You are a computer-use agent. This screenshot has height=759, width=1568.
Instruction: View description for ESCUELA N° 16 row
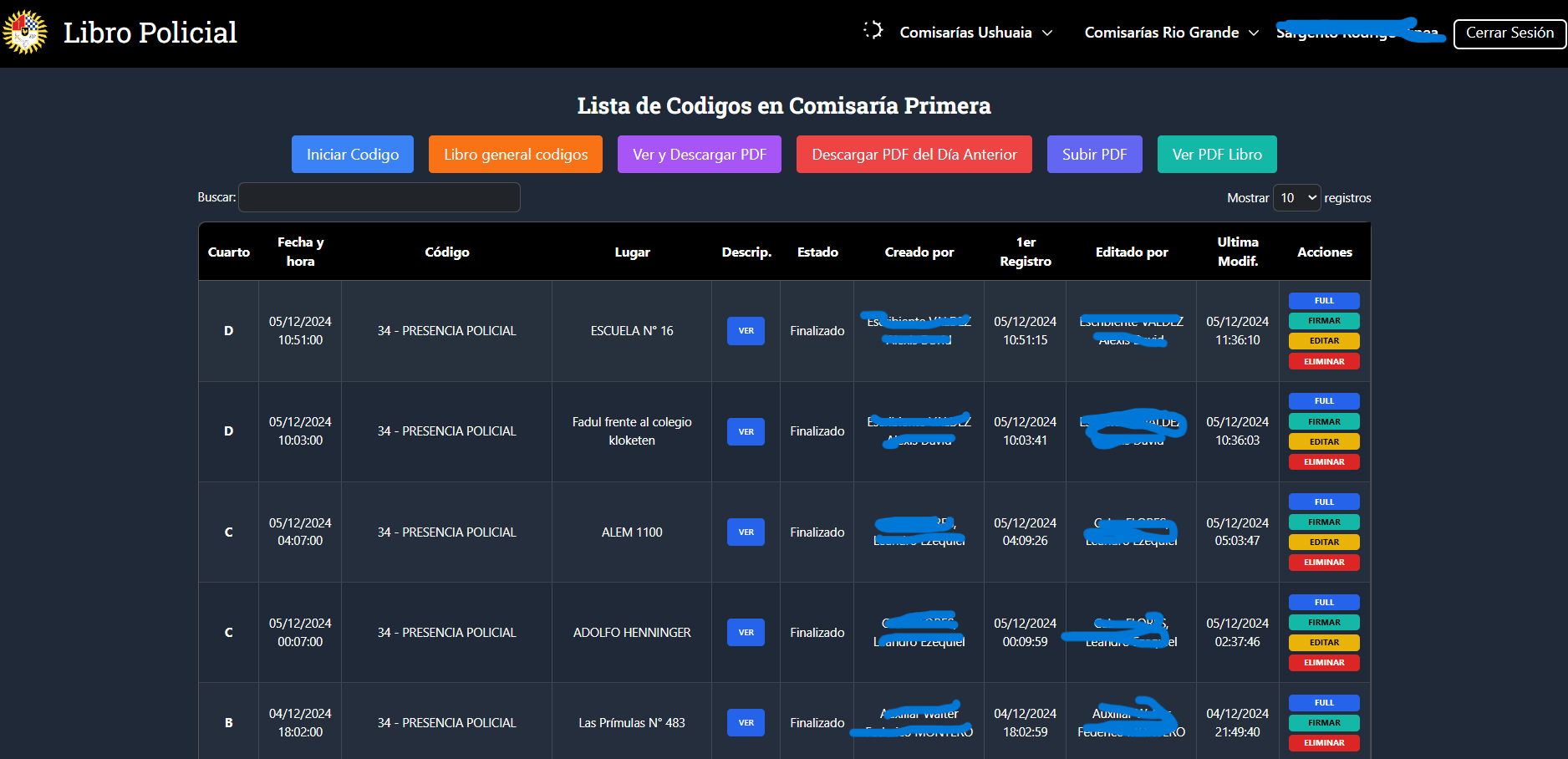[x=746, y=331]
